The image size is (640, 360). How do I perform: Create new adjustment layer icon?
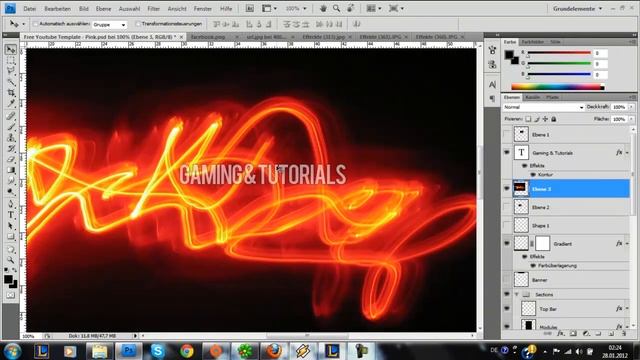(586, 333)
